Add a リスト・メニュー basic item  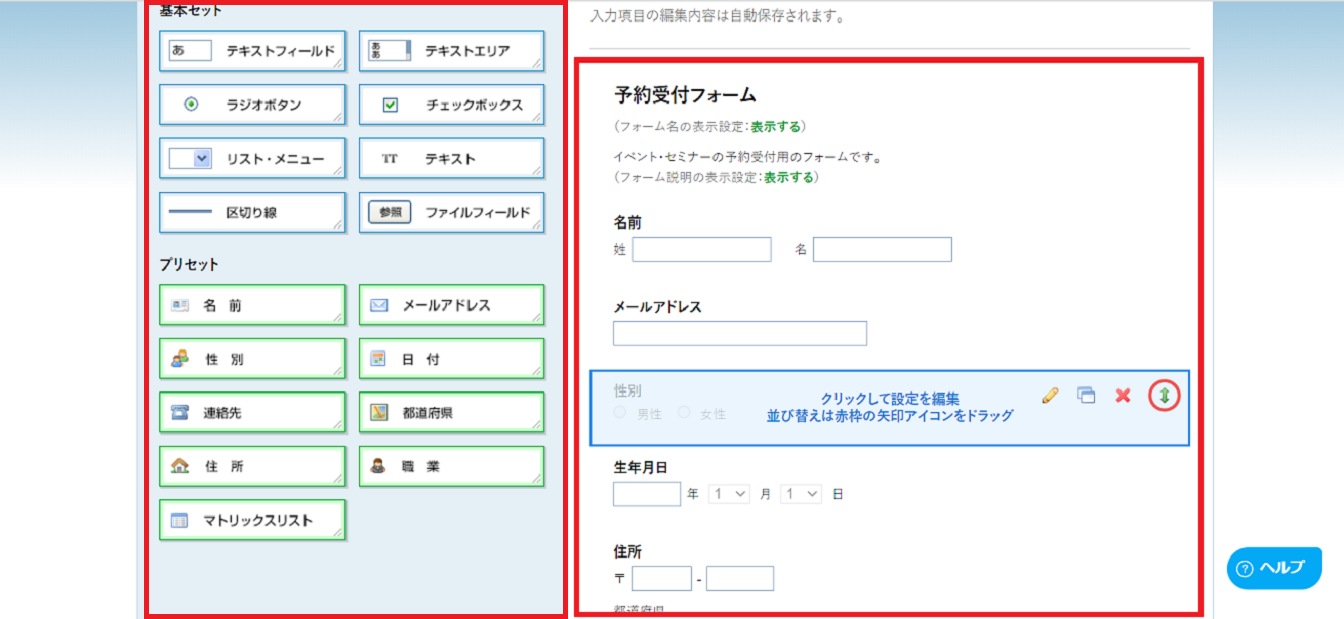[252, 158]
